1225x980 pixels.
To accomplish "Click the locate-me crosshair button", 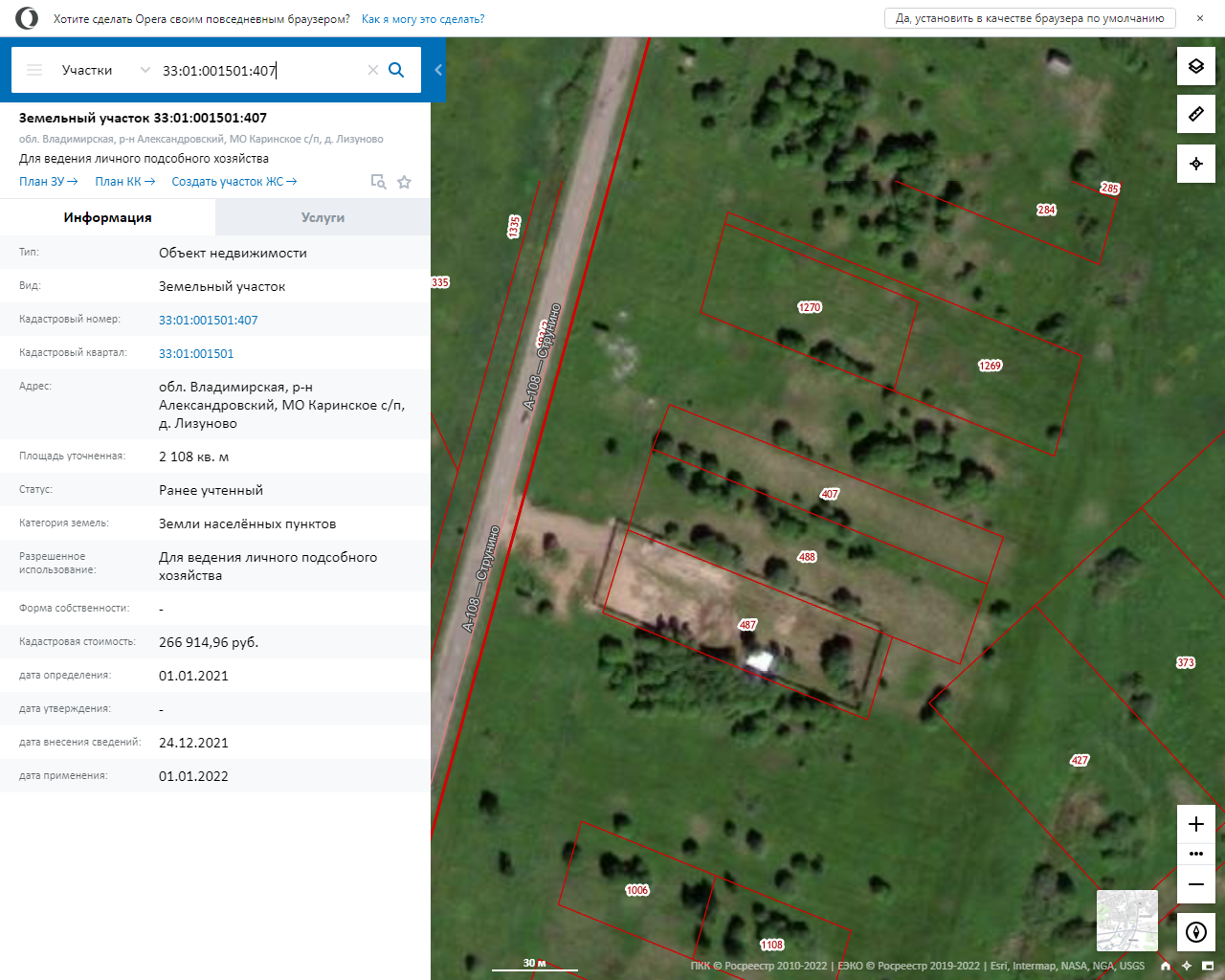I will [x=1195, y=164].
